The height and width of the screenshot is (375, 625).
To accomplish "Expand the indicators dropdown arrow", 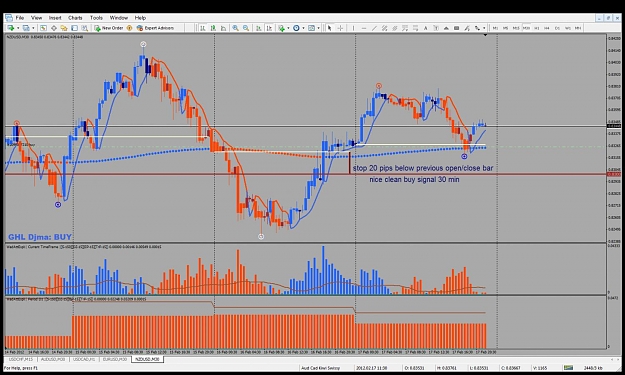I will coord(288,28).
